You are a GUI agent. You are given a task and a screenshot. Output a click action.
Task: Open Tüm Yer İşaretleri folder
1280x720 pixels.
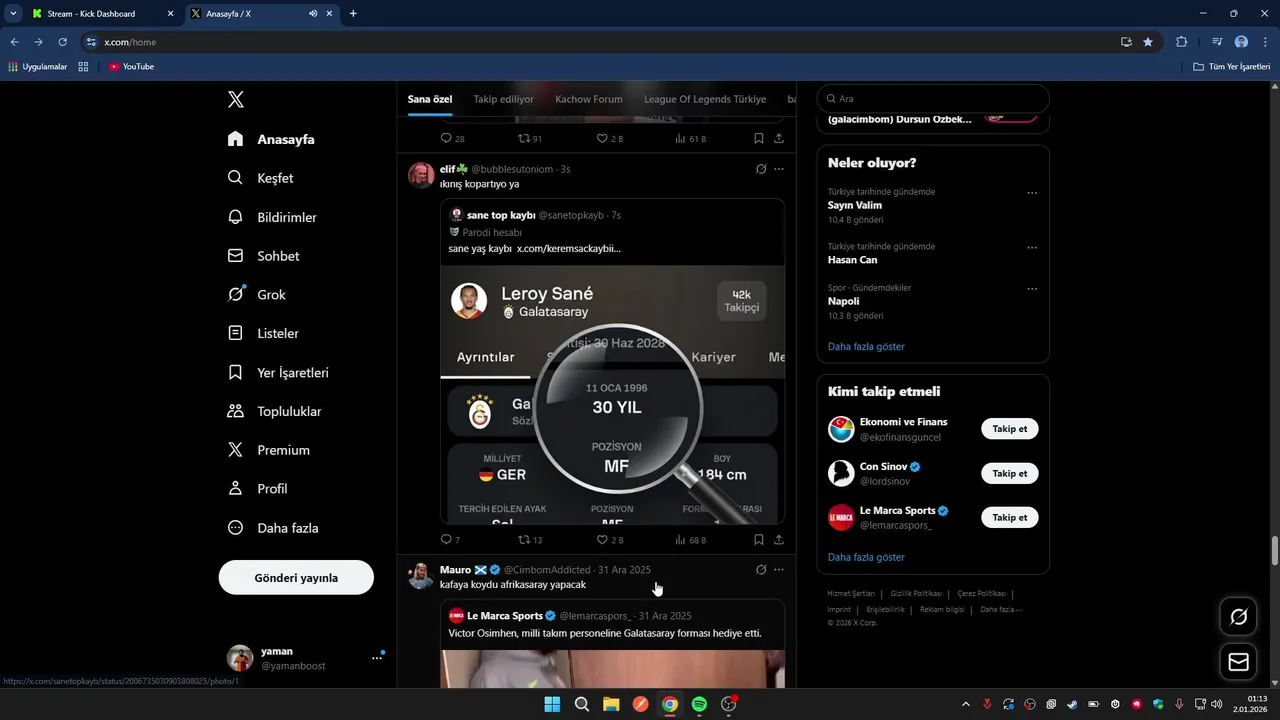(1231, 66)
